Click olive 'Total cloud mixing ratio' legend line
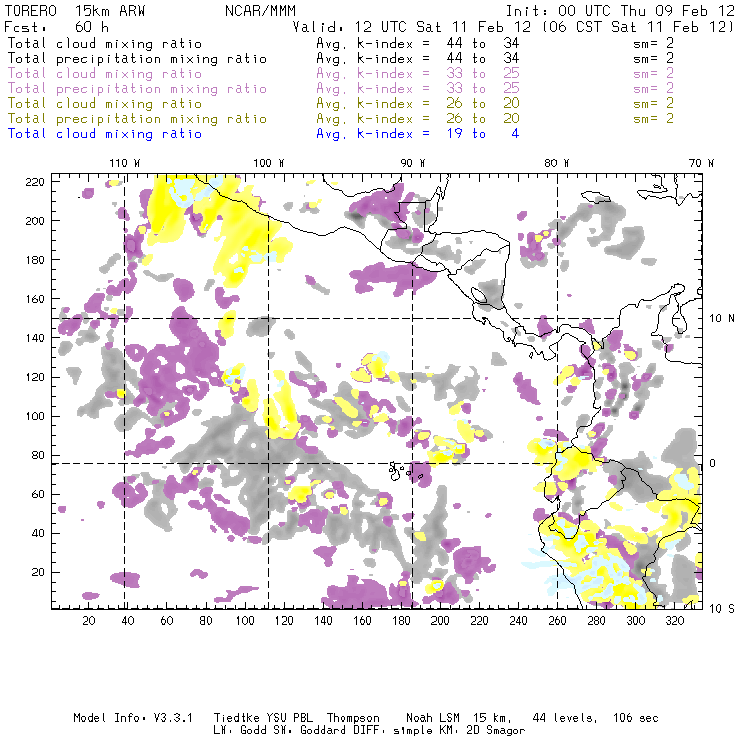The height and width of the screenshot is (740, 740). pos(105,104)
